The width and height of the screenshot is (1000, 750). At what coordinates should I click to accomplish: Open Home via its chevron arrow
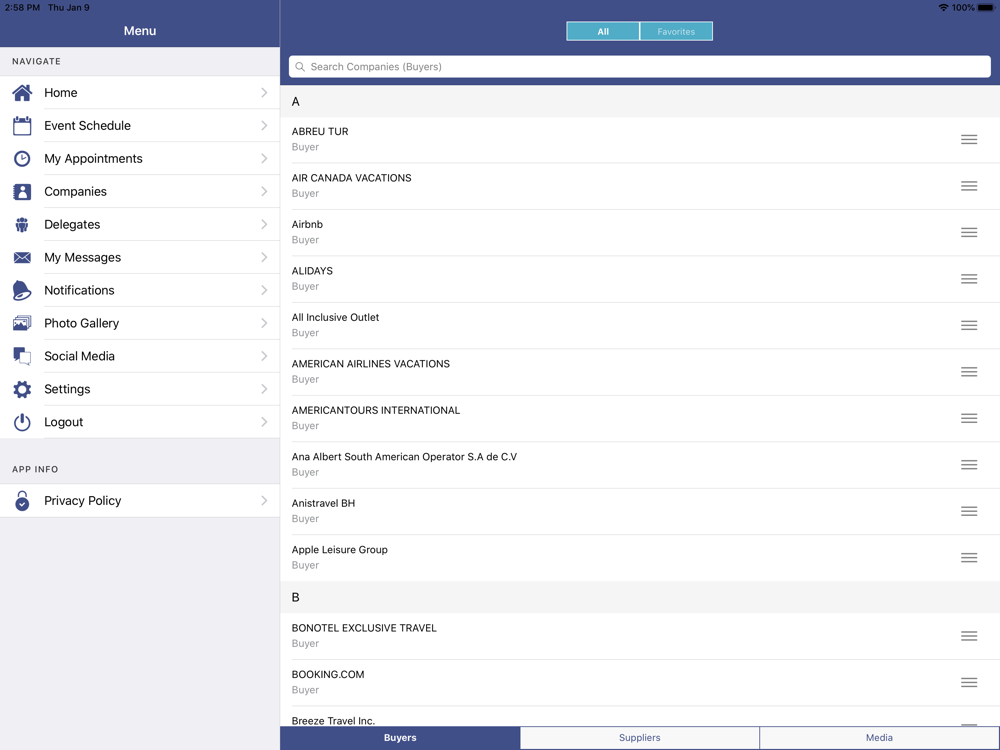(264, 92)
